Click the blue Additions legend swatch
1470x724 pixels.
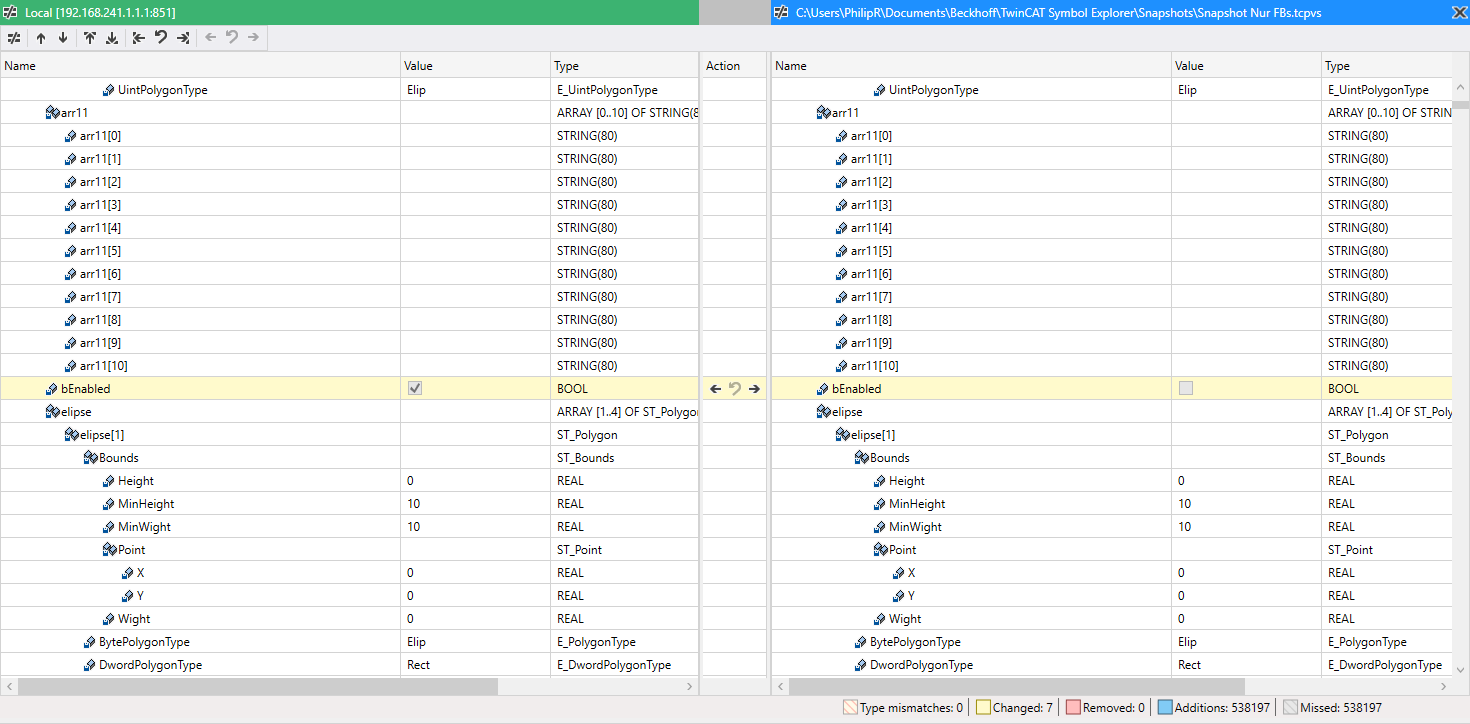tap(1165, 708)
